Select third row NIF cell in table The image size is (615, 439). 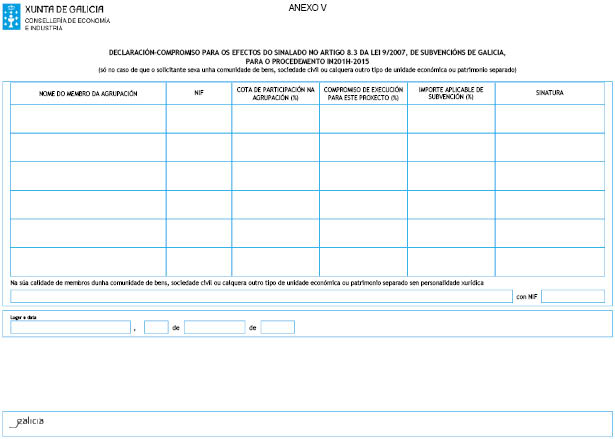199,176
